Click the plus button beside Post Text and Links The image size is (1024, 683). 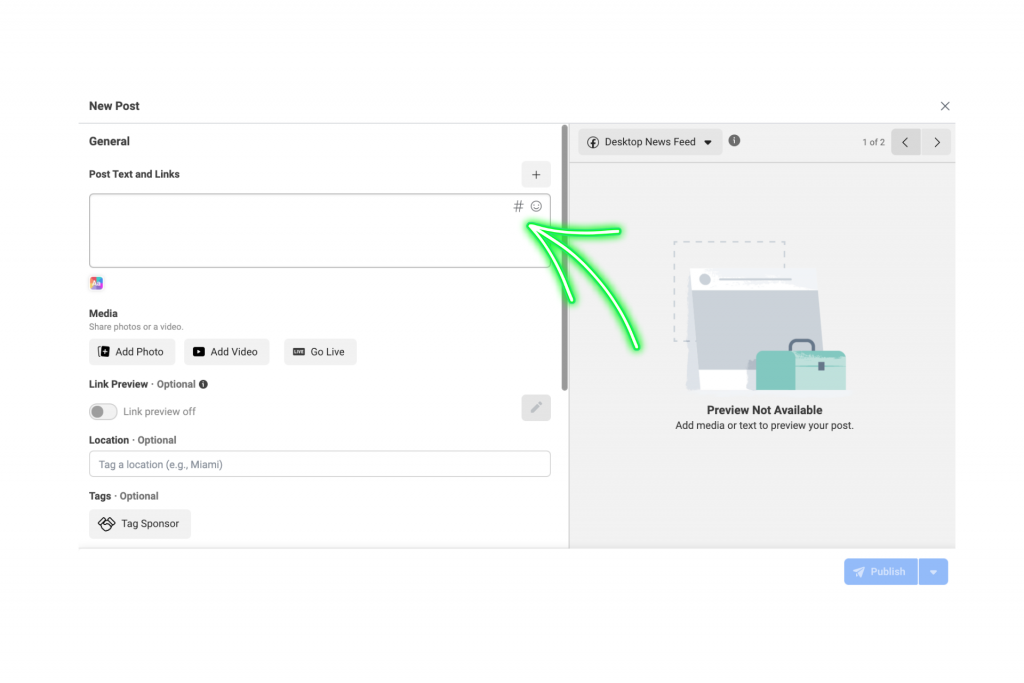click(536, 174)
